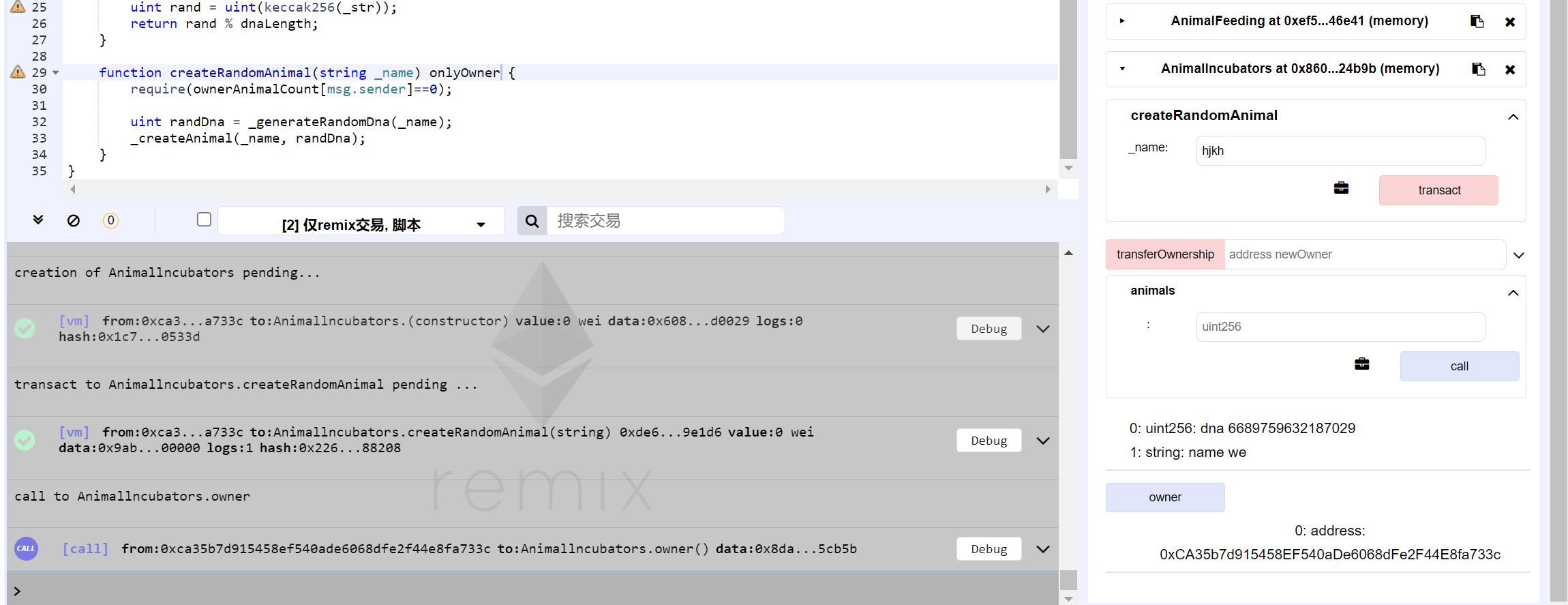Click the pending transactions counter badge
This screenshot has height=605, width=1568.
pos(110,220)
